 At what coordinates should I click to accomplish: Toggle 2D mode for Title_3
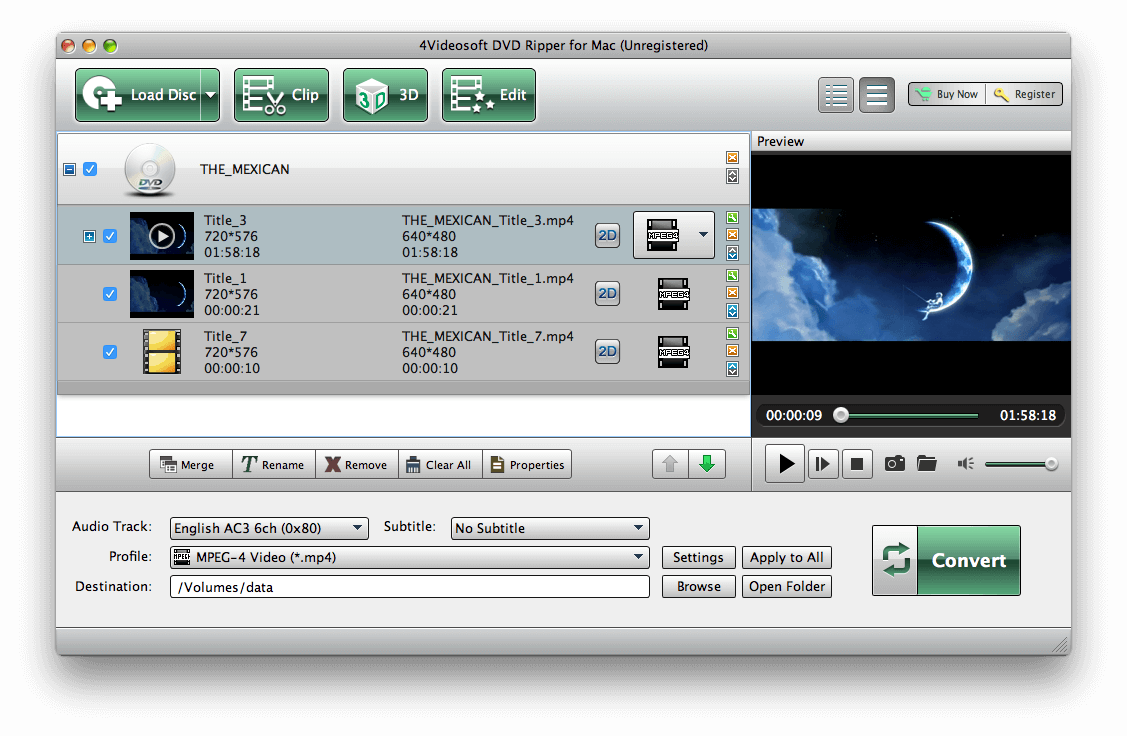click(607, 236)
